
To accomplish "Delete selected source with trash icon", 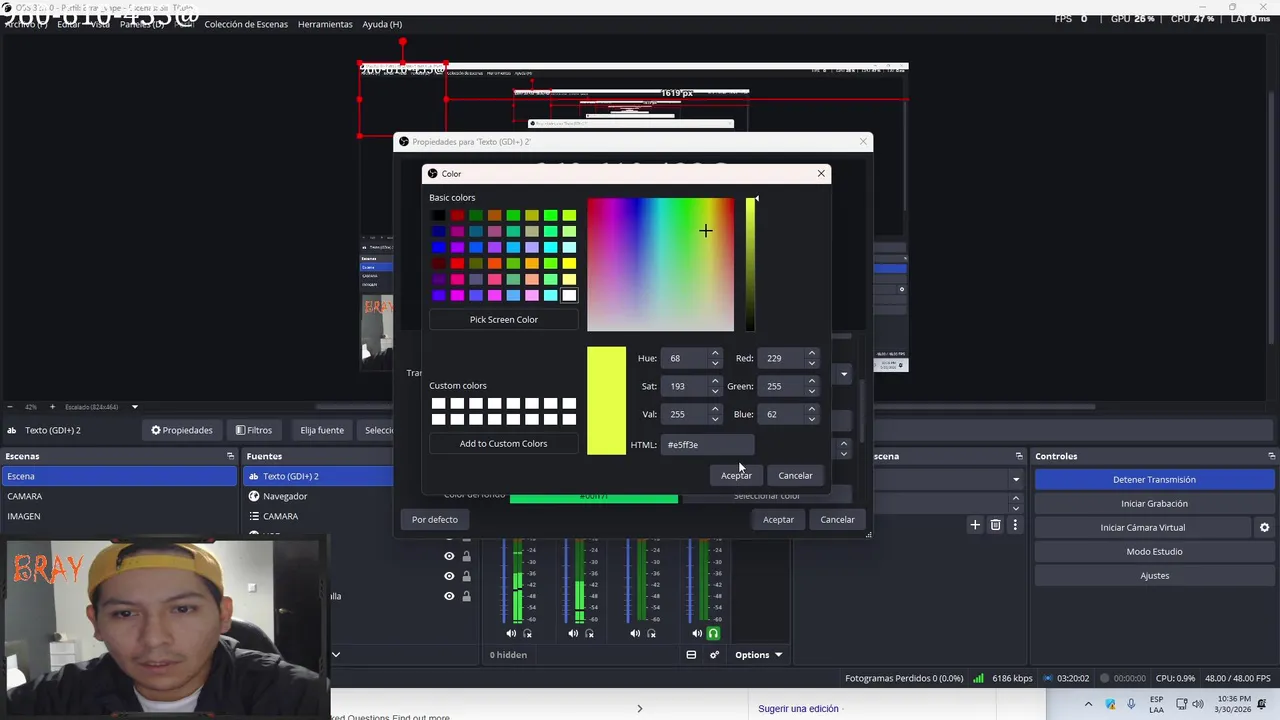I will [995, 525].
